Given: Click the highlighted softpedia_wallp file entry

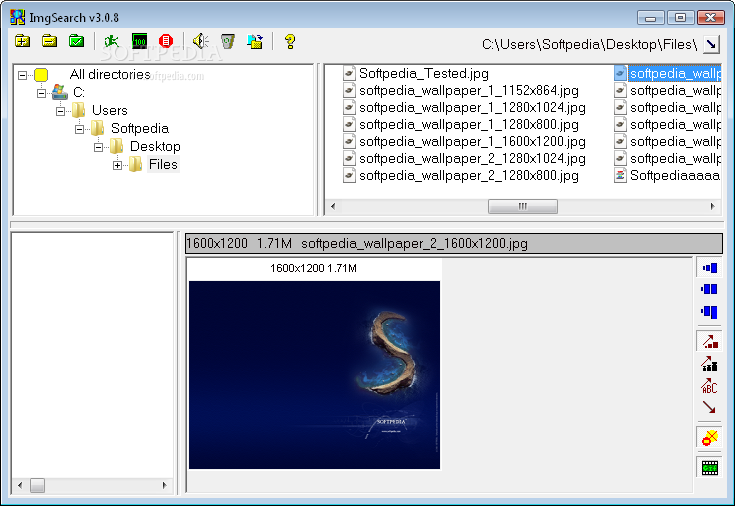Looking at the screenshot, I should click(x=675, y=73).
